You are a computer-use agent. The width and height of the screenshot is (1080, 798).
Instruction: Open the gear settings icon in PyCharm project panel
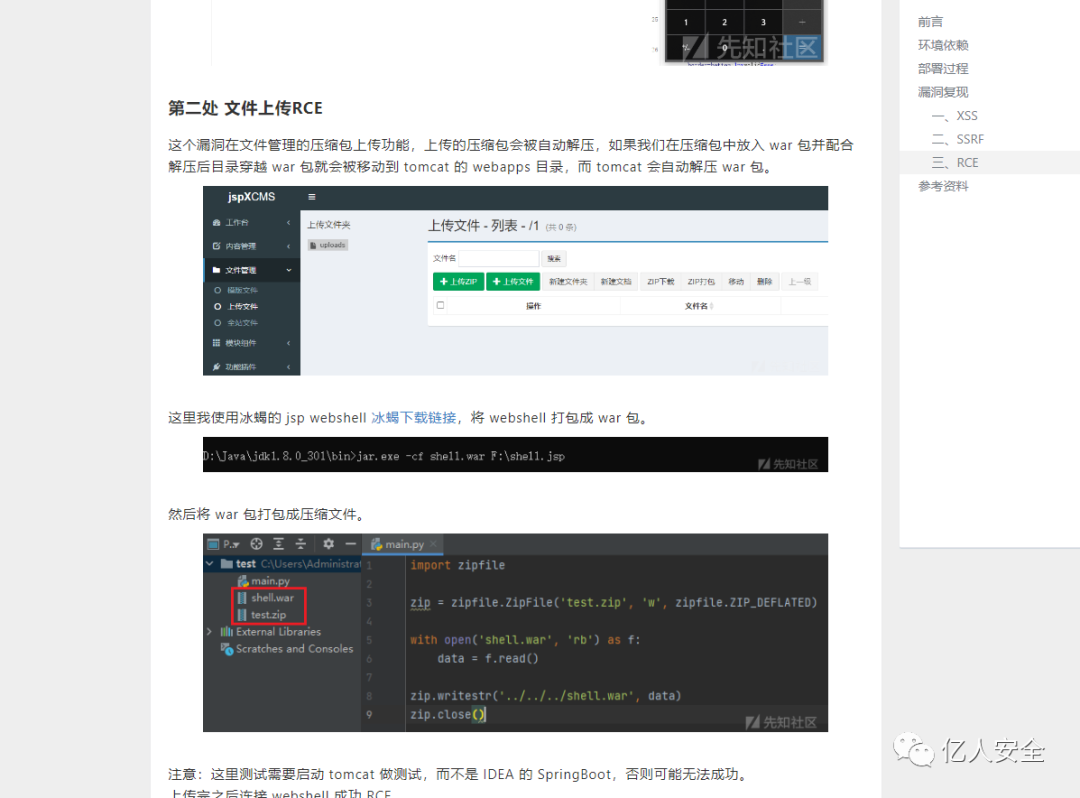click(x=329, y=544)
